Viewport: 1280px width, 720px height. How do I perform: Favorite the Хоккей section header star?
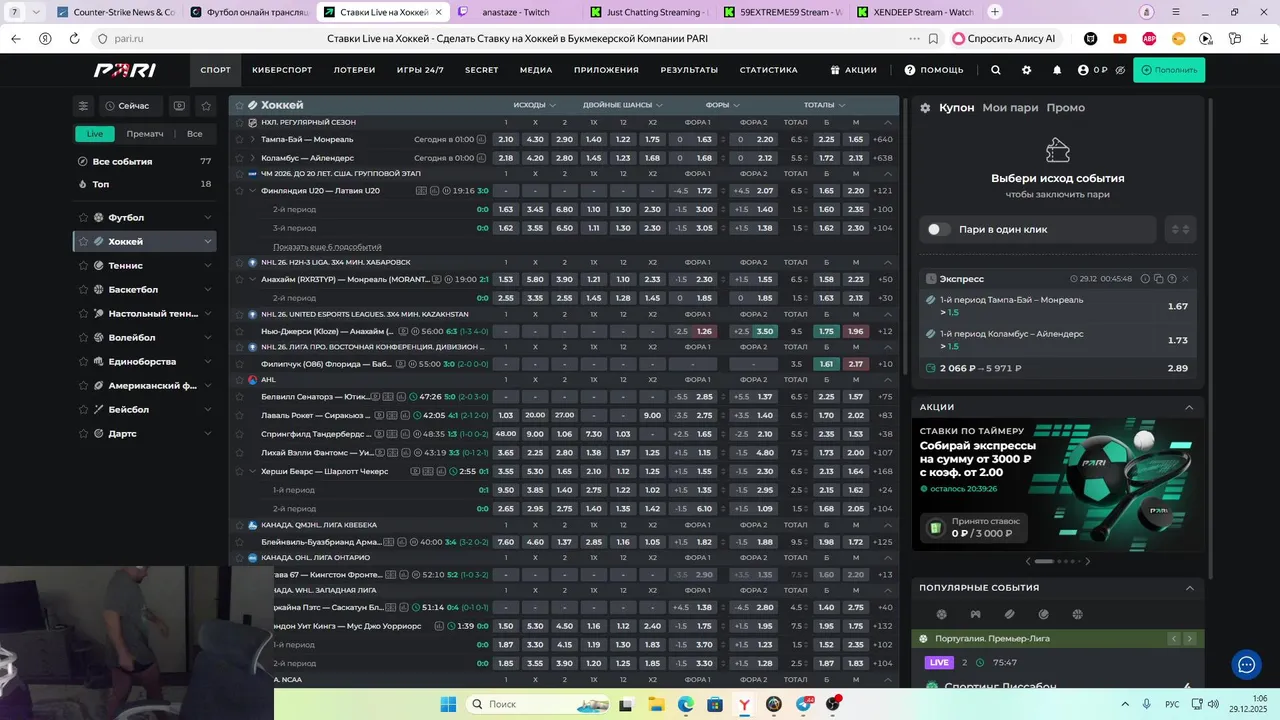(239, 105)
